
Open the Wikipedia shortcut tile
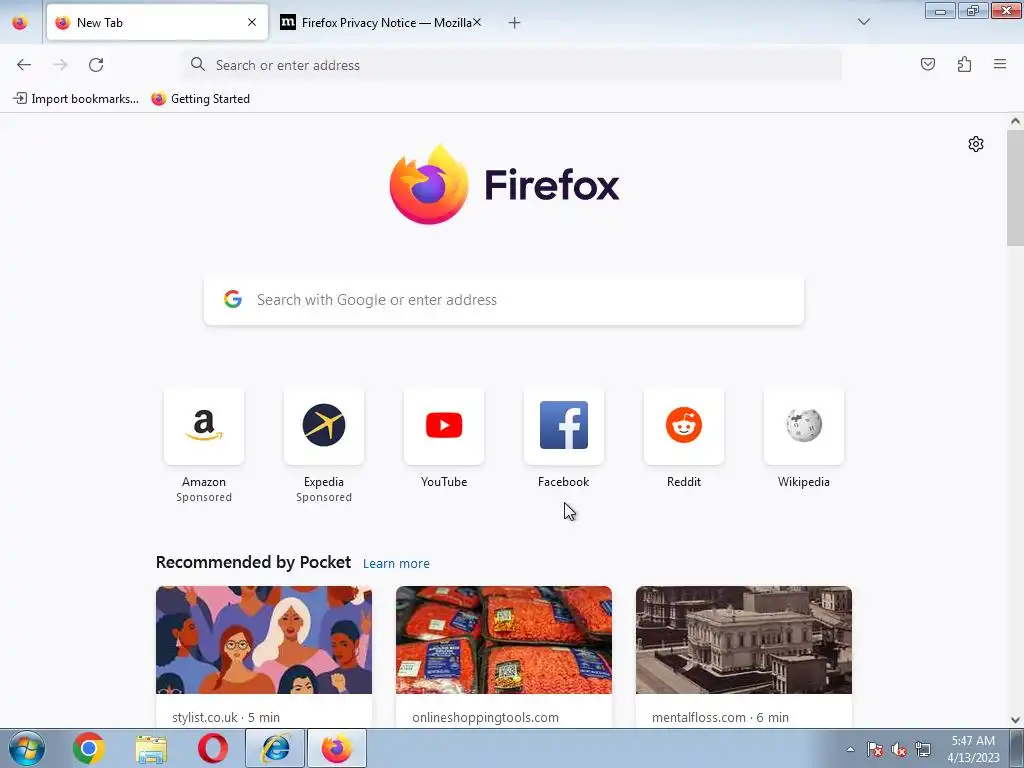[x=804, y=426]
